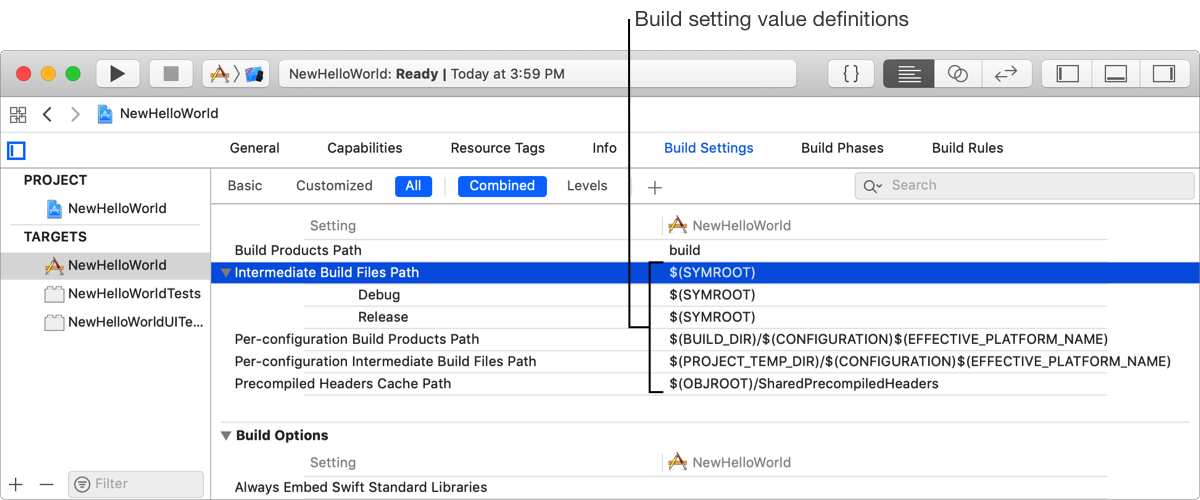Select the NewHelloWorldUITests target

[x=123, y=323]
